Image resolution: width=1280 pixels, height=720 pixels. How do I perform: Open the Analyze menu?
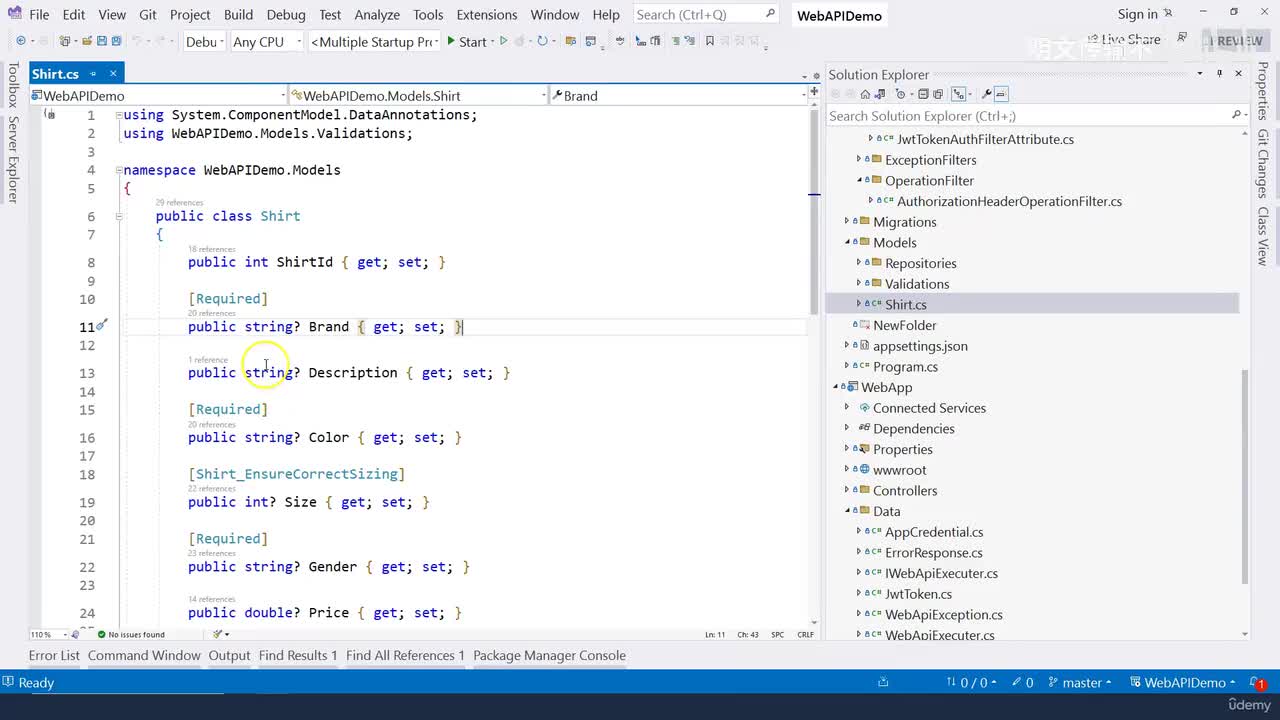(x=377, y=14)
